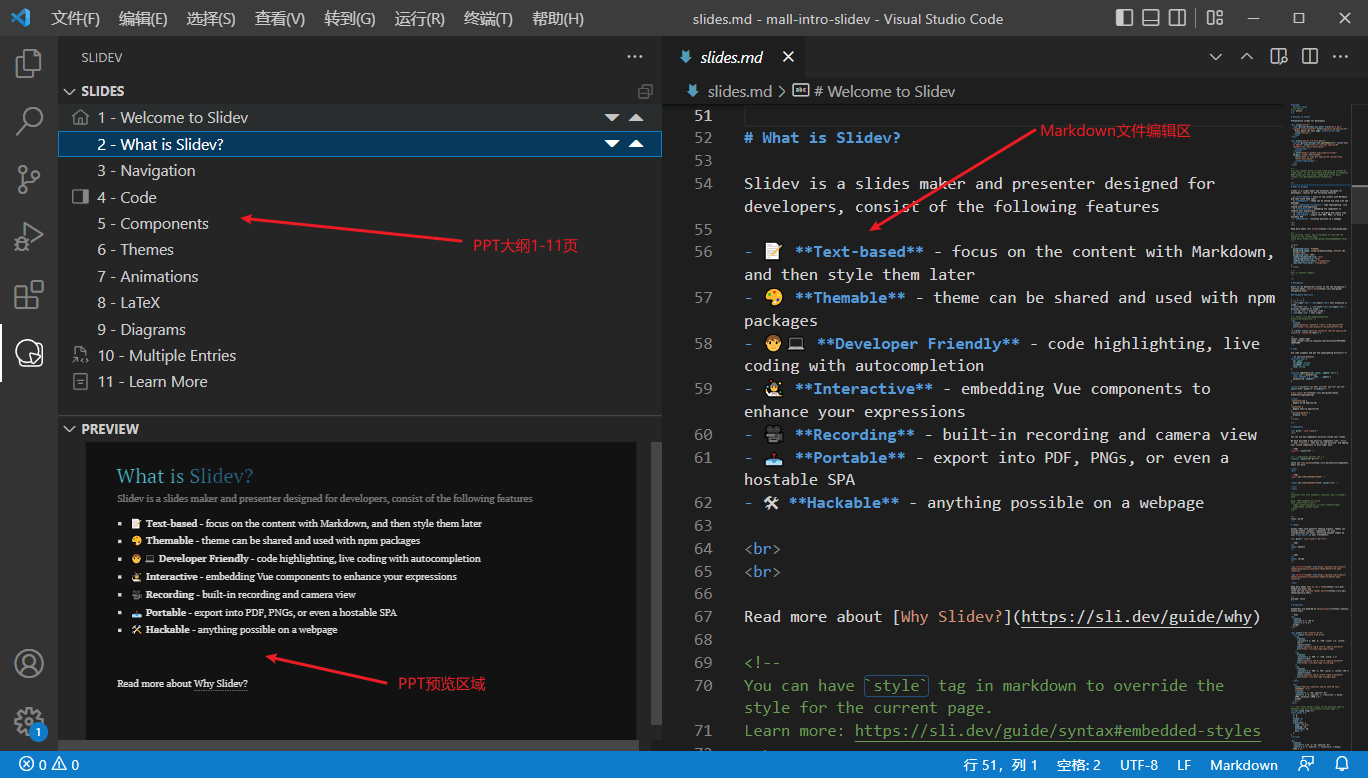Select slide '10 - Multiple Entries'
The image size is (1368, 778).
[360, 356]
